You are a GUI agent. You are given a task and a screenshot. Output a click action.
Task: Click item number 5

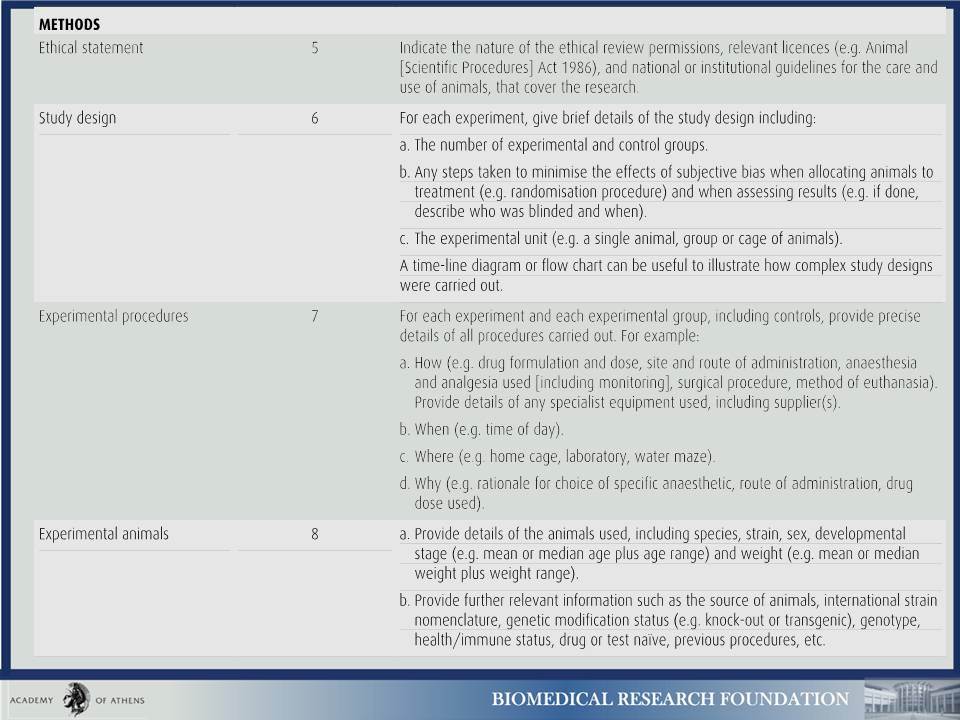click(315, 48)
